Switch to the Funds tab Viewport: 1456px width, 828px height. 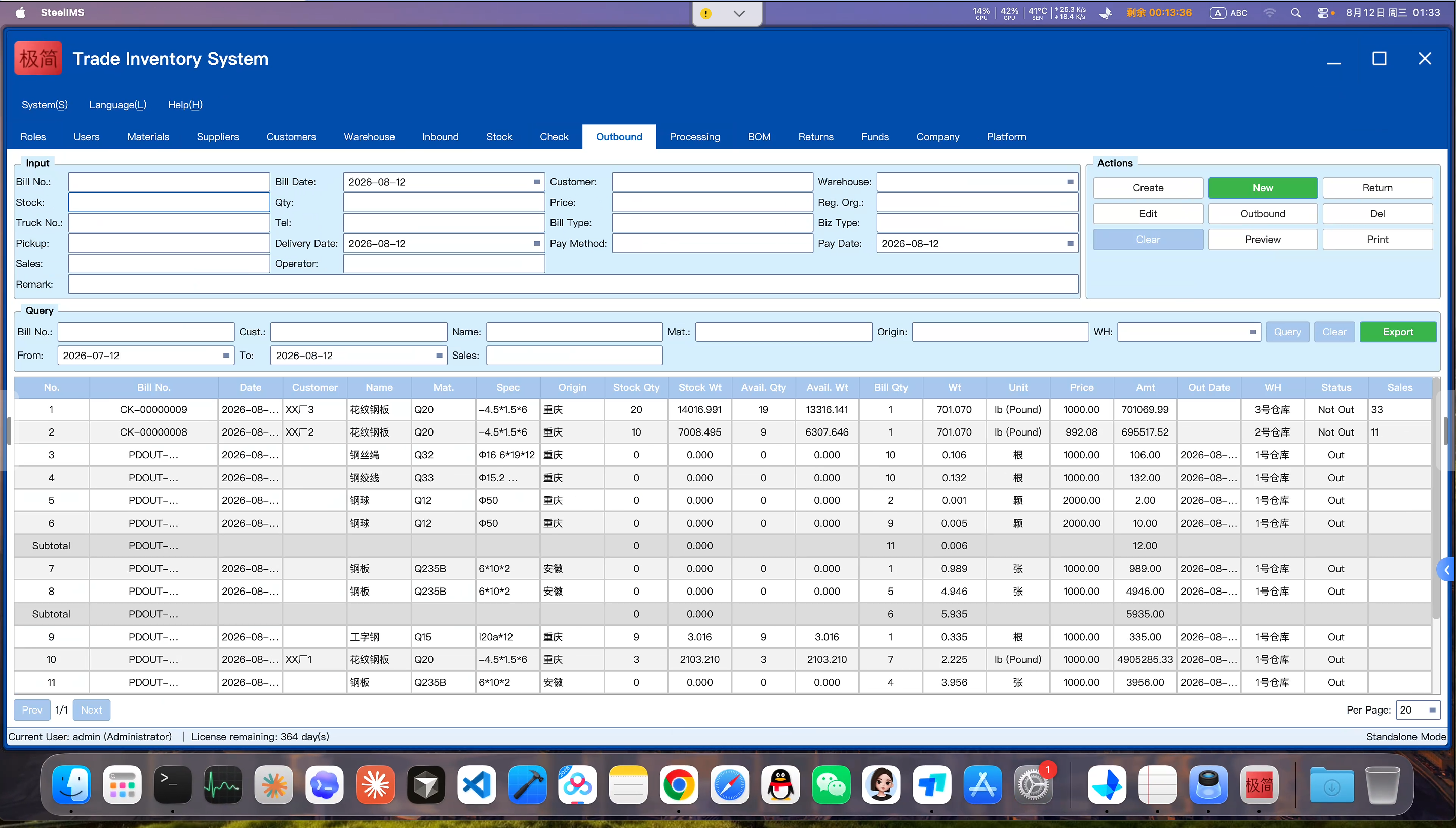click(875, 137)
